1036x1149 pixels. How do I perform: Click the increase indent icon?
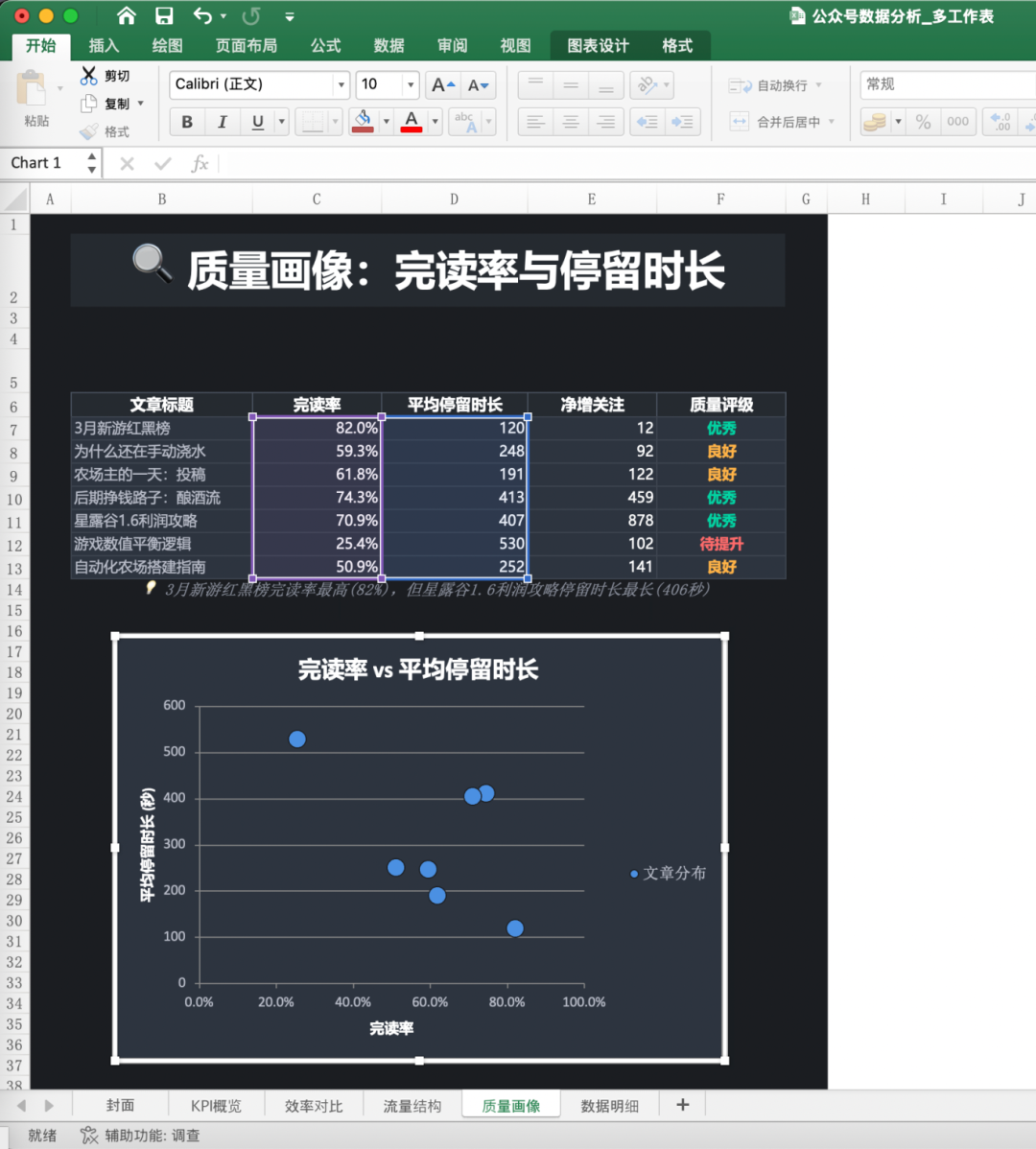point(681,122)
